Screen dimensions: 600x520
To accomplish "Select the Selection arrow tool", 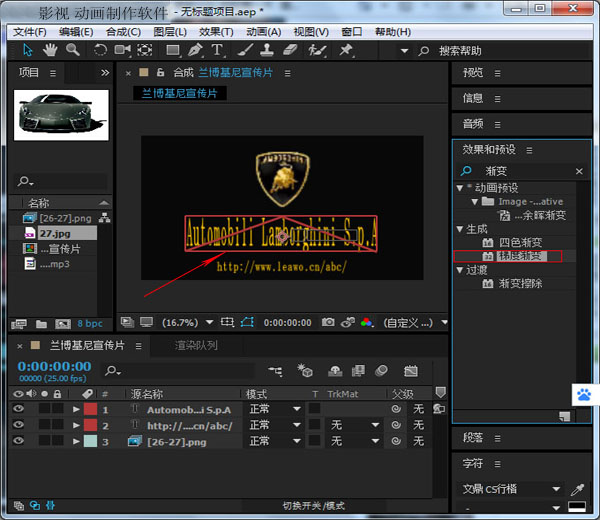I will tap(28, 50).
